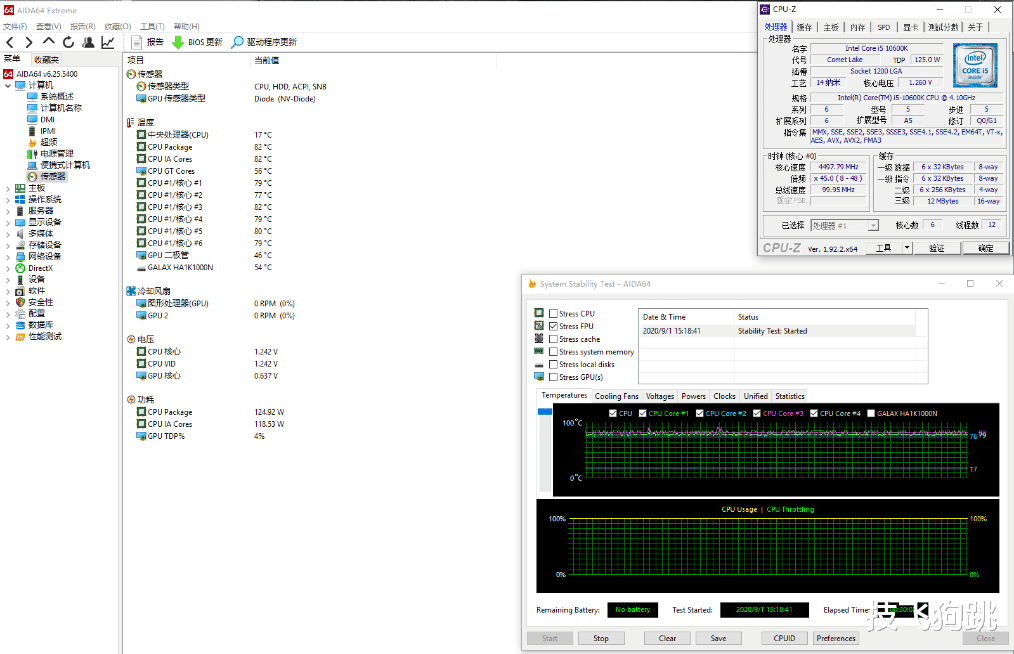Toggle the CPU Core #1 graph checkbox
Viewport: 1014px width, 654px height.
[643, 413]
